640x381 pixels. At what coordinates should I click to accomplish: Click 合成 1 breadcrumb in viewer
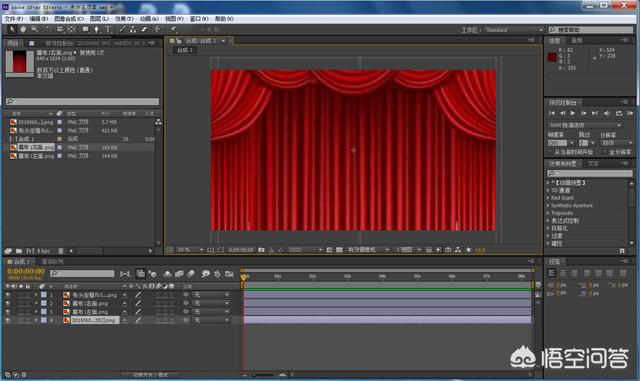pos(185,50)
